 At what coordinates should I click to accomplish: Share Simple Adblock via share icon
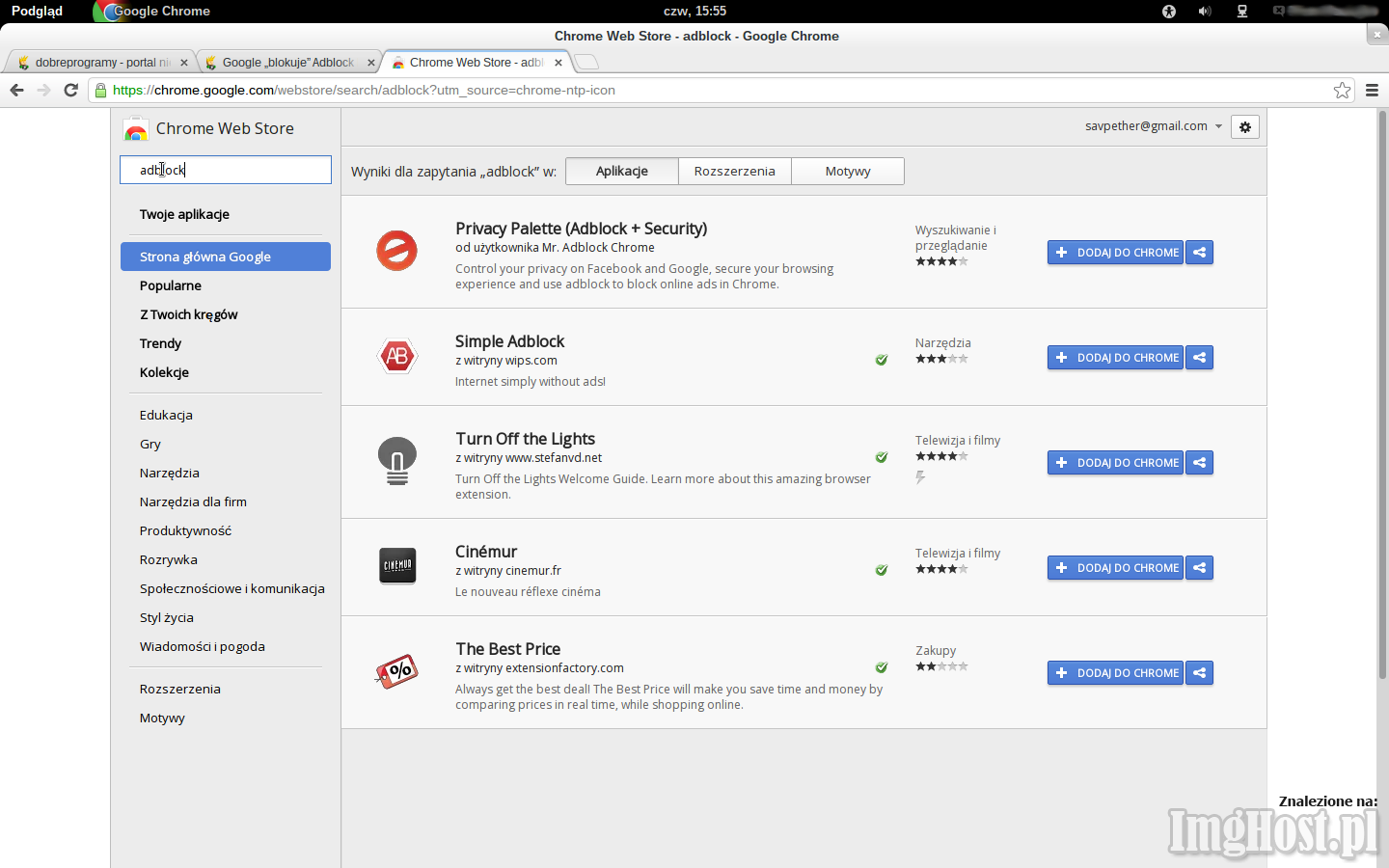[x=1199, y=358]
